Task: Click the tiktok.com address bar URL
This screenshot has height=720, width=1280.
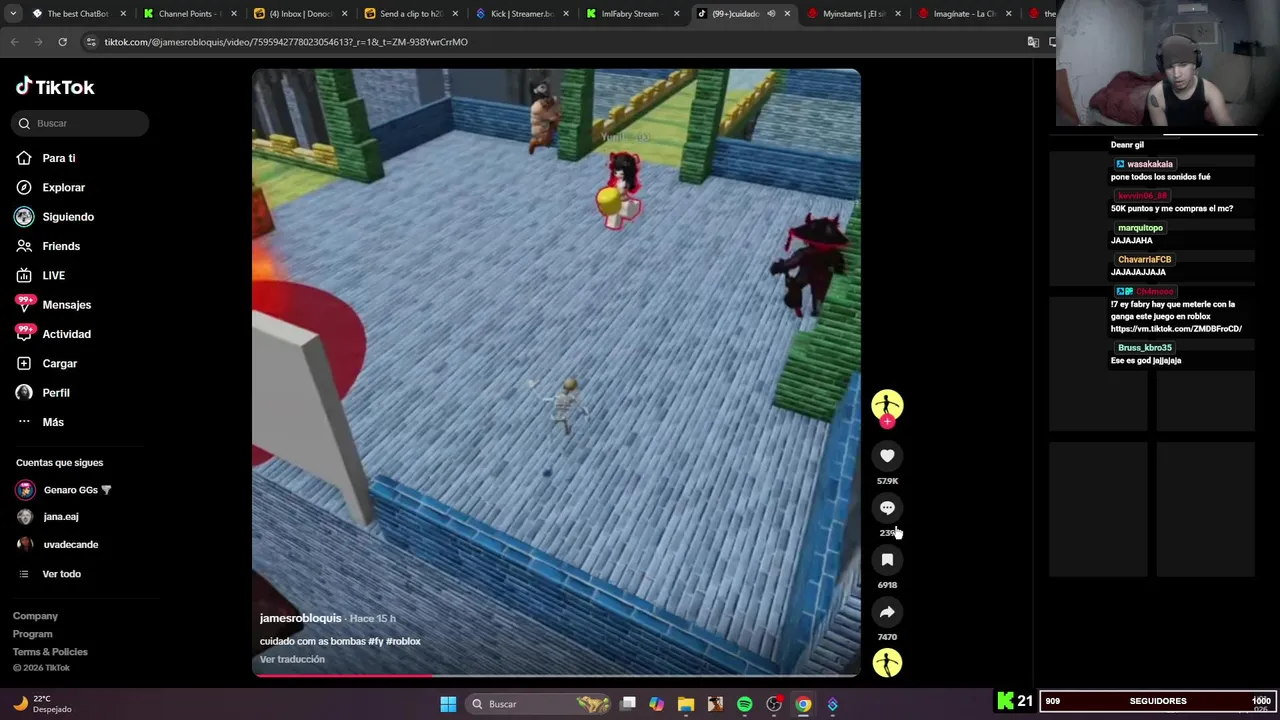Action: 286,42
